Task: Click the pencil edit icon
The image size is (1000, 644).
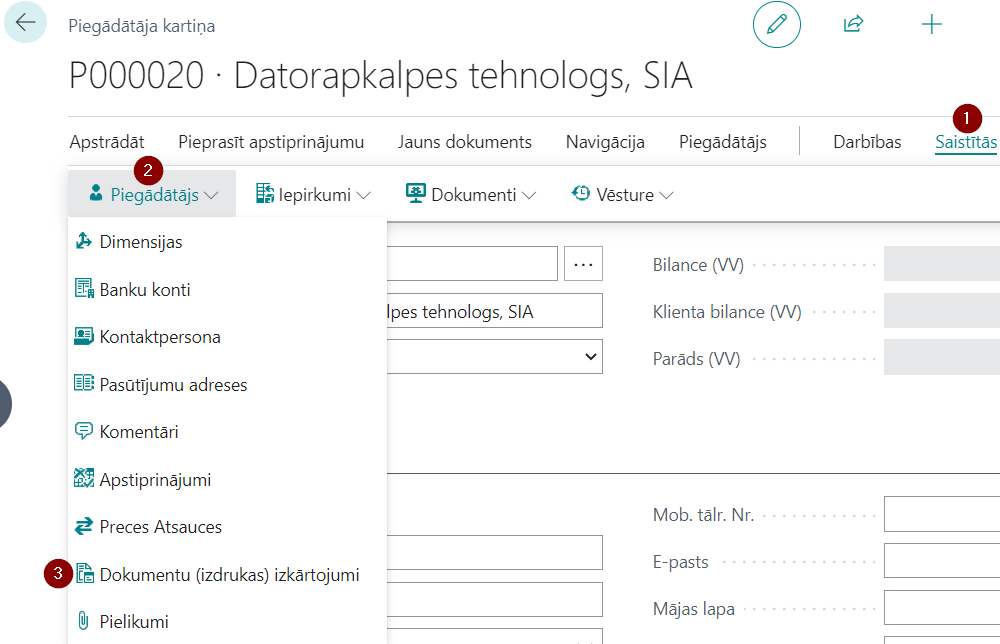Action: tap(776, 25)
